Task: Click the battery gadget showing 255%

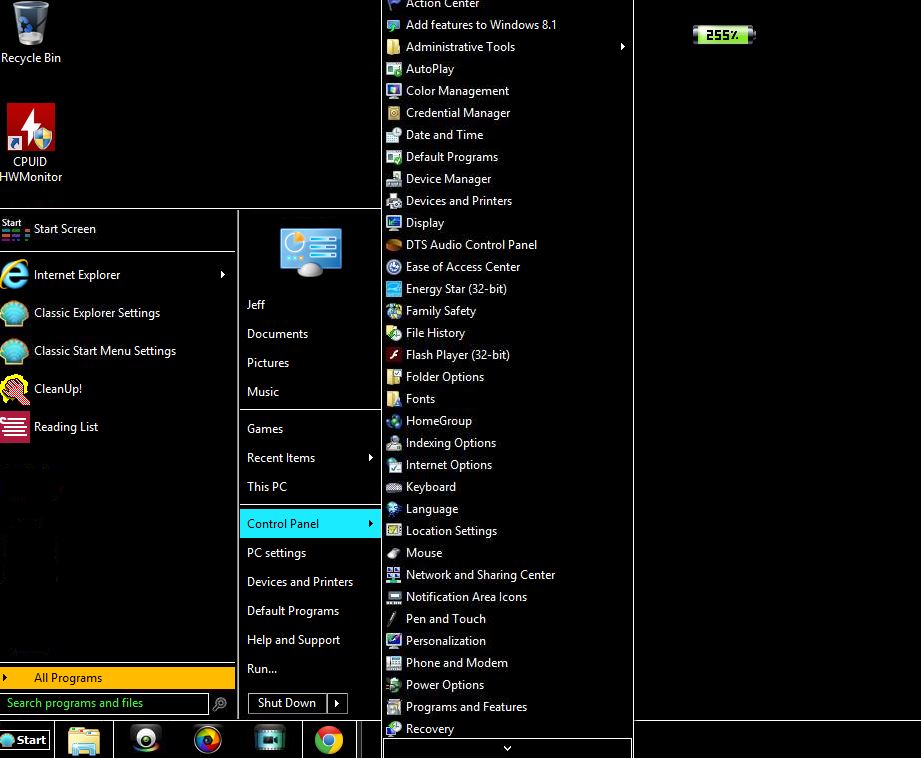Action: [x=724, y=35]
